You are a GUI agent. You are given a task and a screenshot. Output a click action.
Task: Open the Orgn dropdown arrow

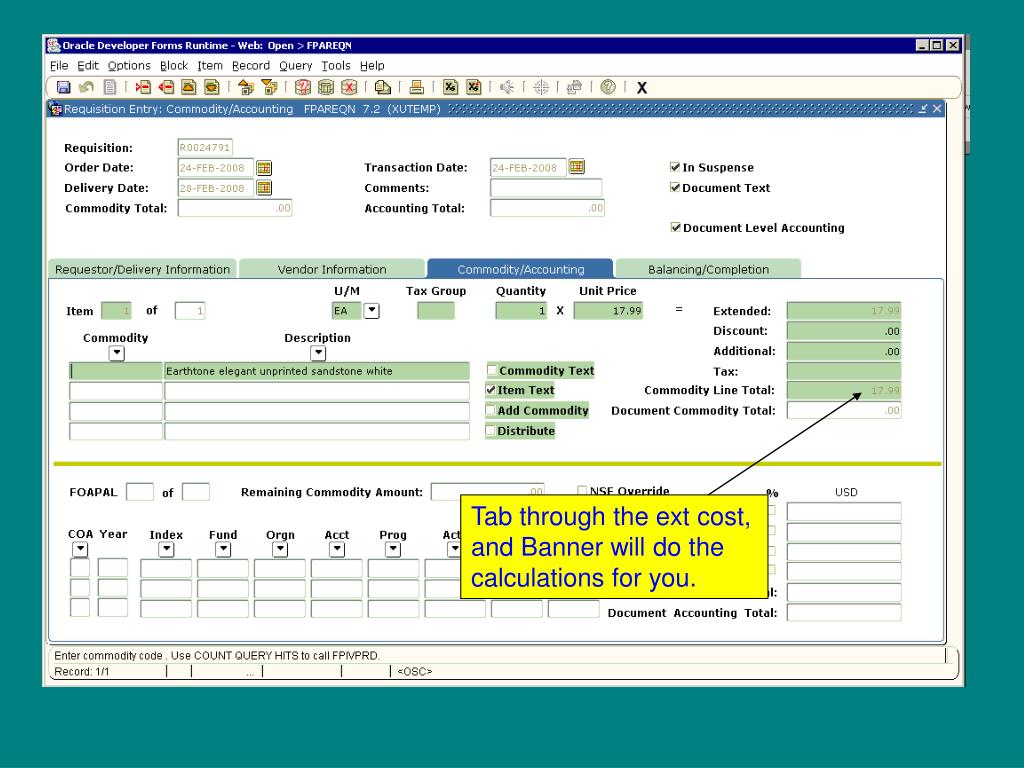coord(280,549)
